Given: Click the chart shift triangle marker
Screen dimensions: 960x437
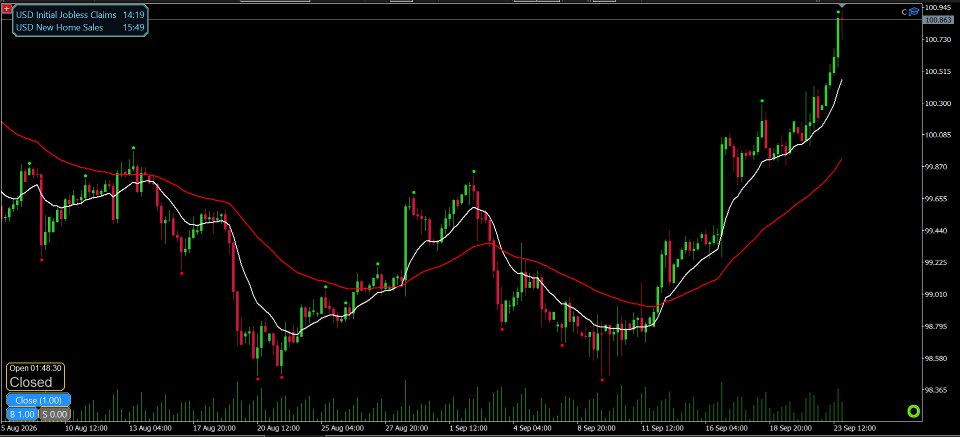Looking at the screenshot, I should pos(842,6).
